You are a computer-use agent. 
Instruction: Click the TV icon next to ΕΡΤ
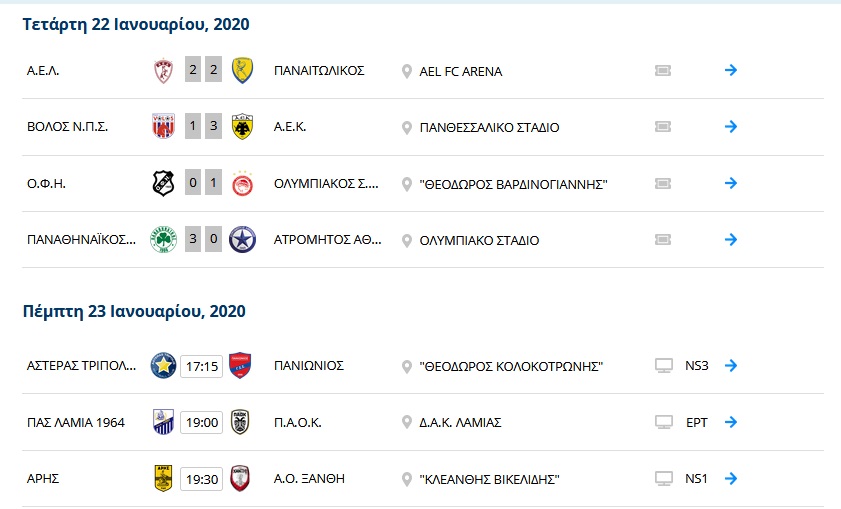pos(664,423)
